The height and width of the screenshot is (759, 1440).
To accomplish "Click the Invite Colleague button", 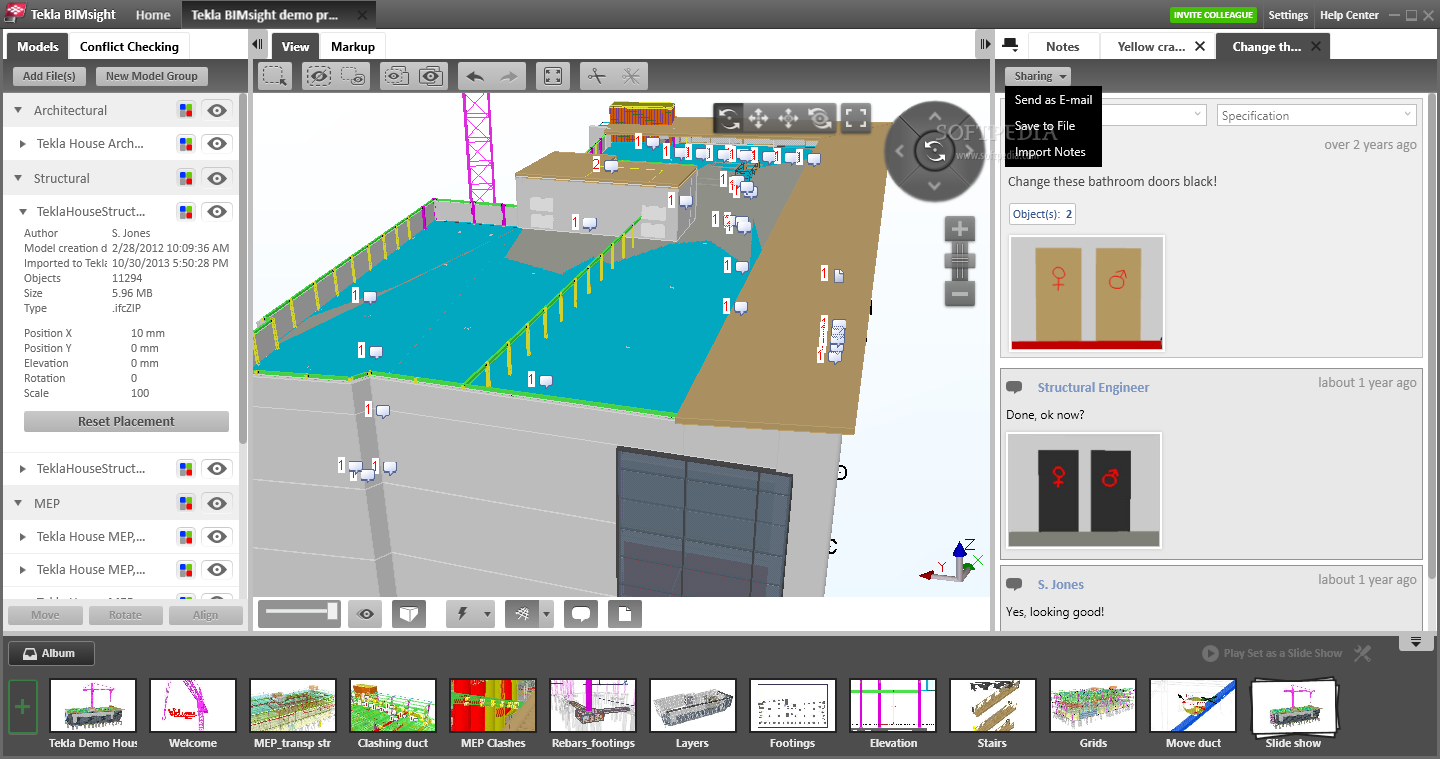I will point(1213,15).
